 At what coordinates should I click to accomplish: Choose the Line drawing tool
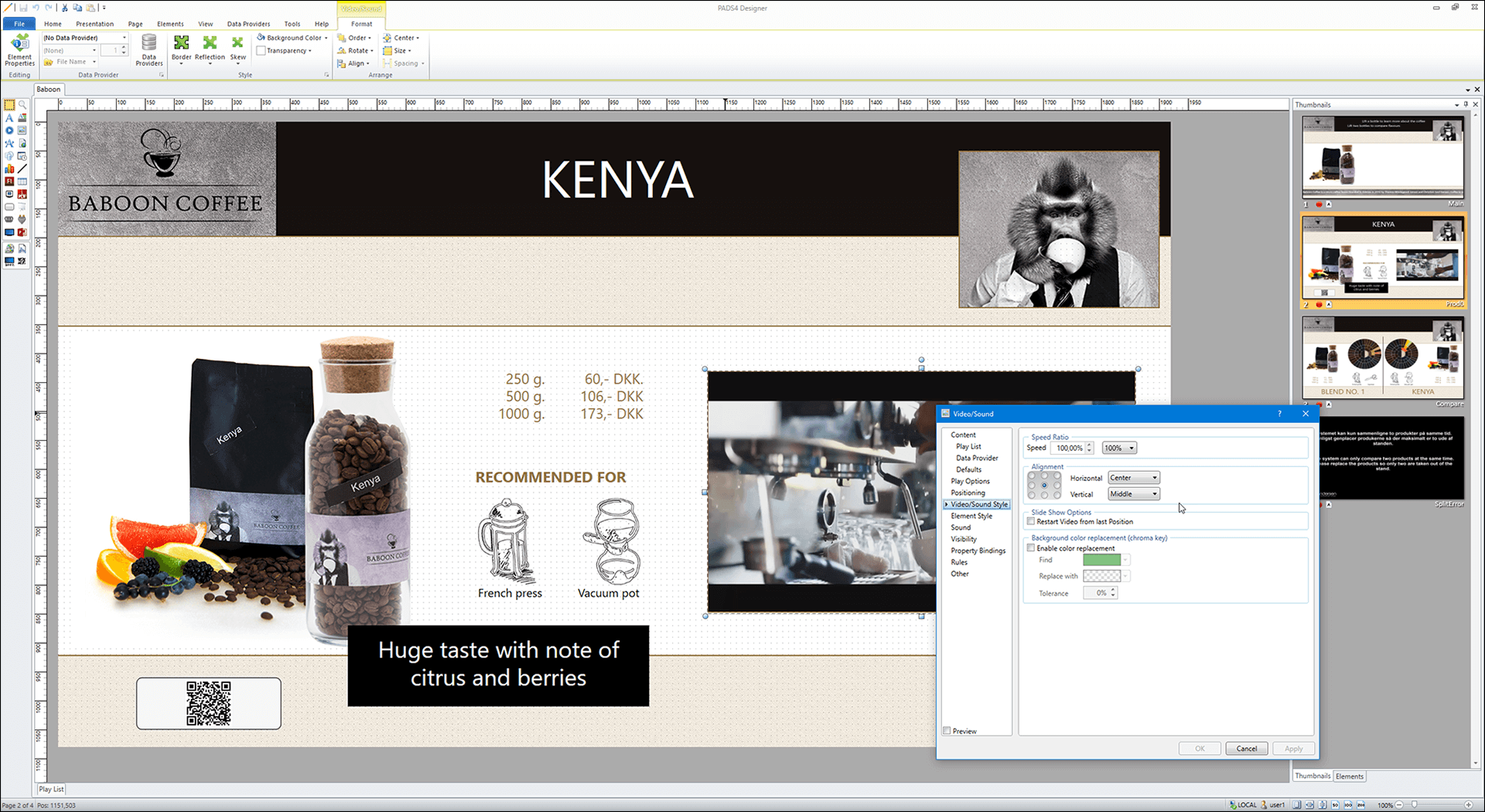(x=22, y=169)
